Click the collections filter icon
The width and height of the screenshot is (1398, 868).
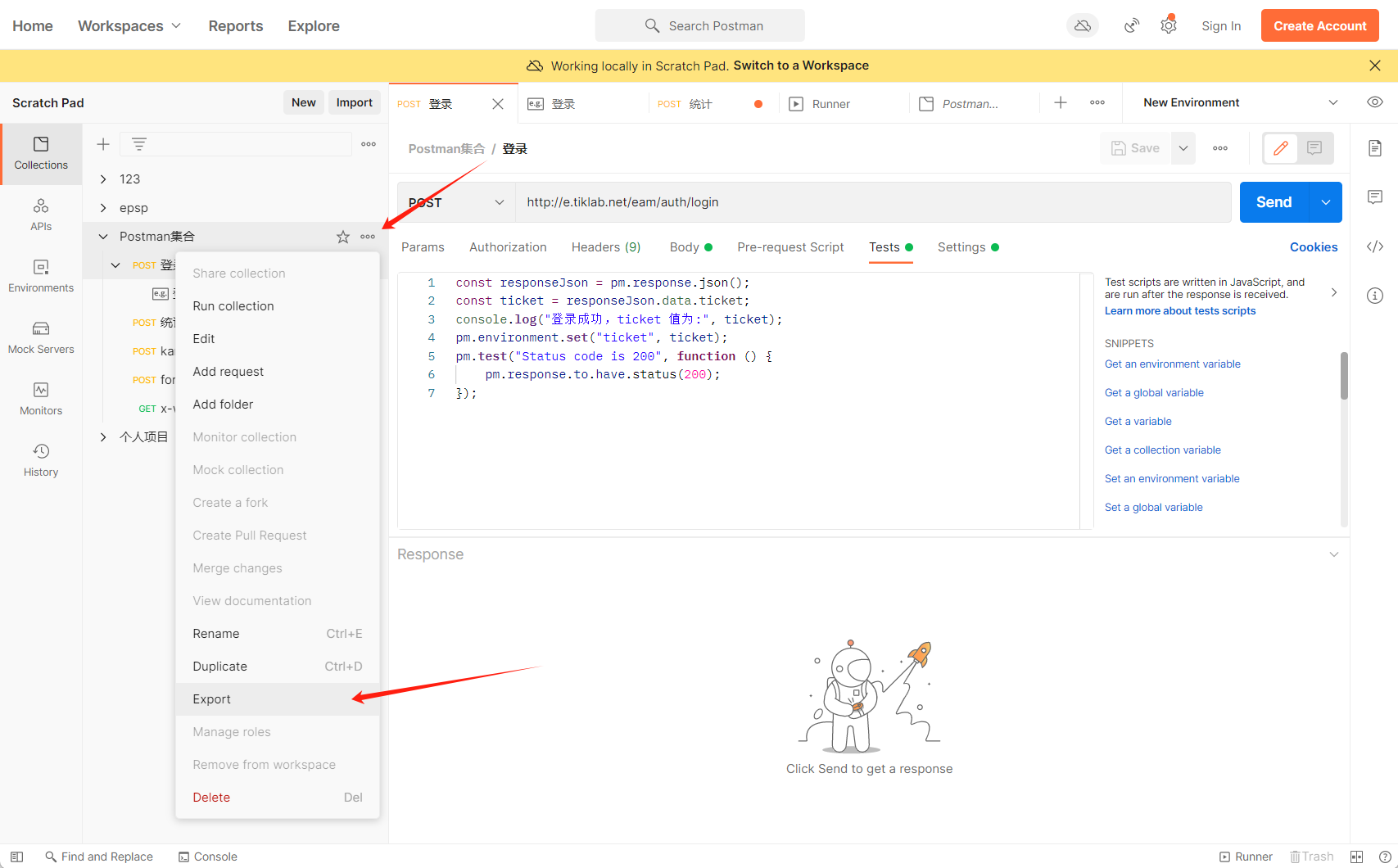pos(139,144)
